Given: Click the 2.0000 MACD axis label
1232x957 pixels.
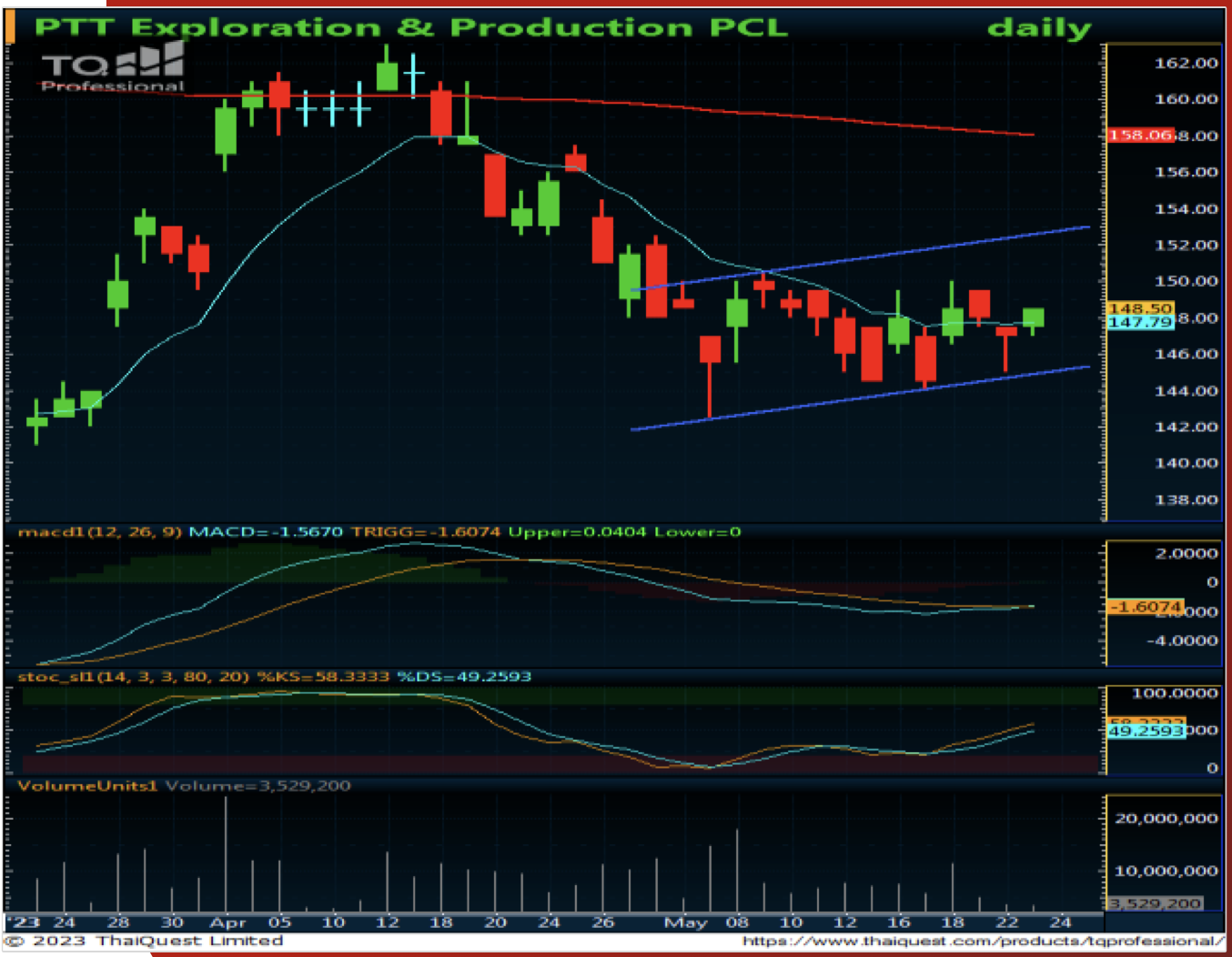Looking at the screenshot, I should click(x=1186, y=553).
